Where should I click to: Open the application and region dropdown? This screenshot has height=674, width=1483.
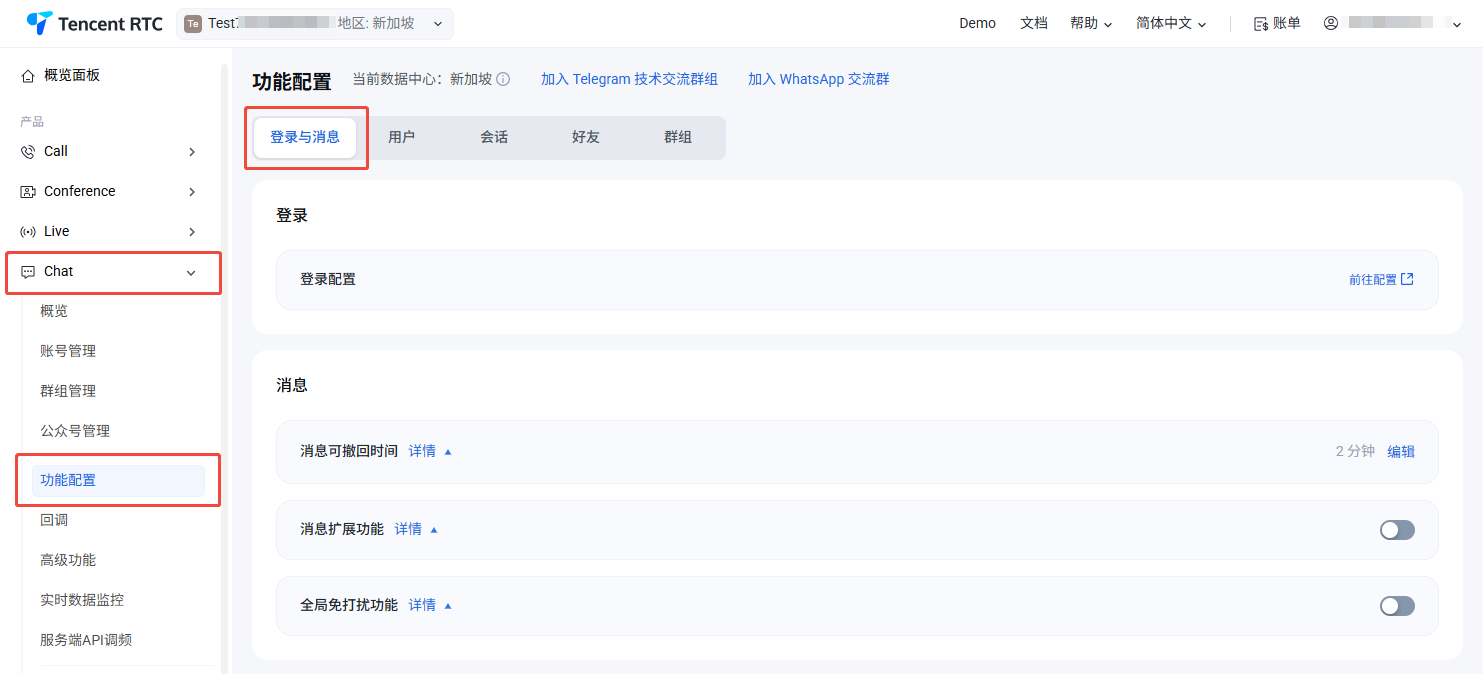(x=315, y=23)
